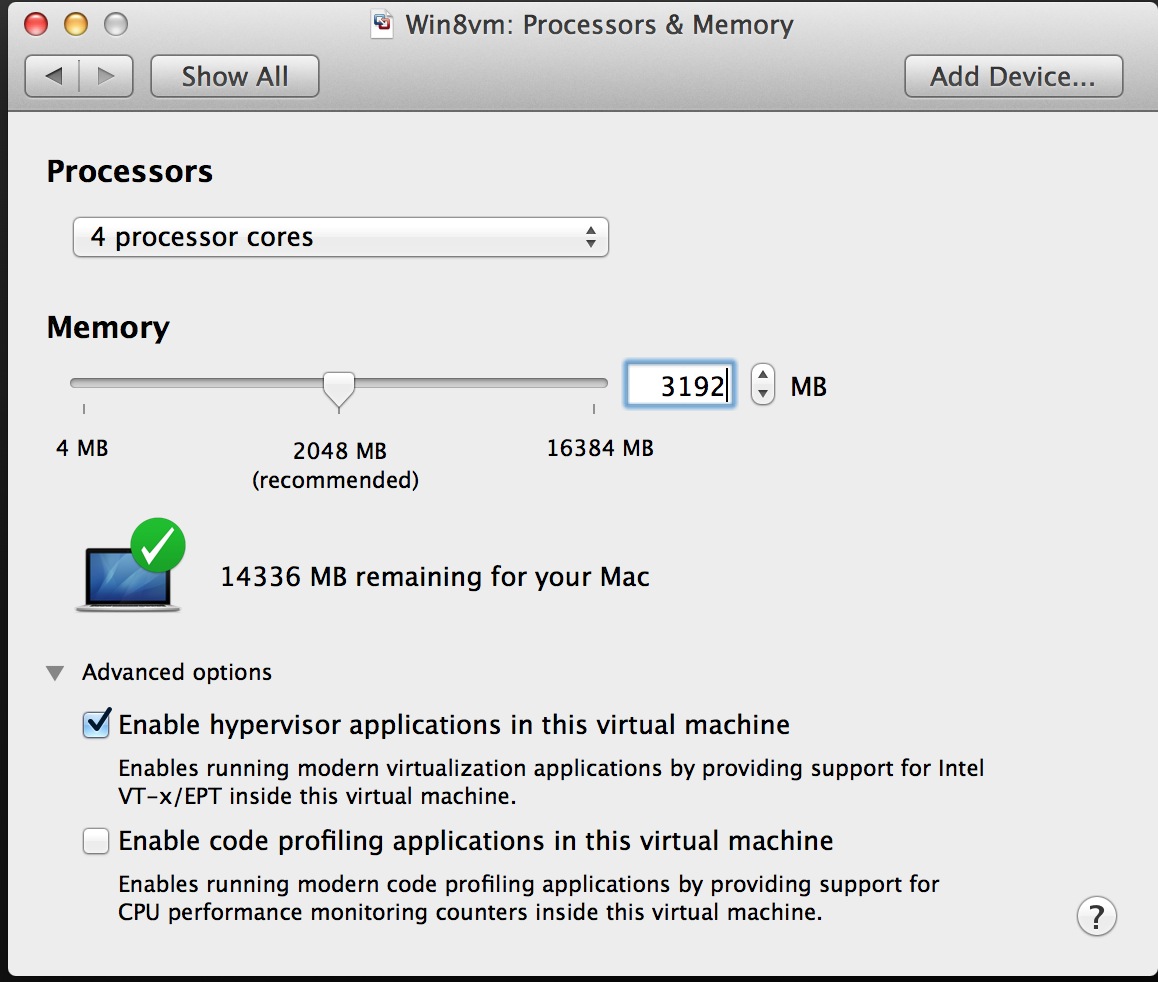
Task: Click the help question mark button
Action: point(1096,915)
